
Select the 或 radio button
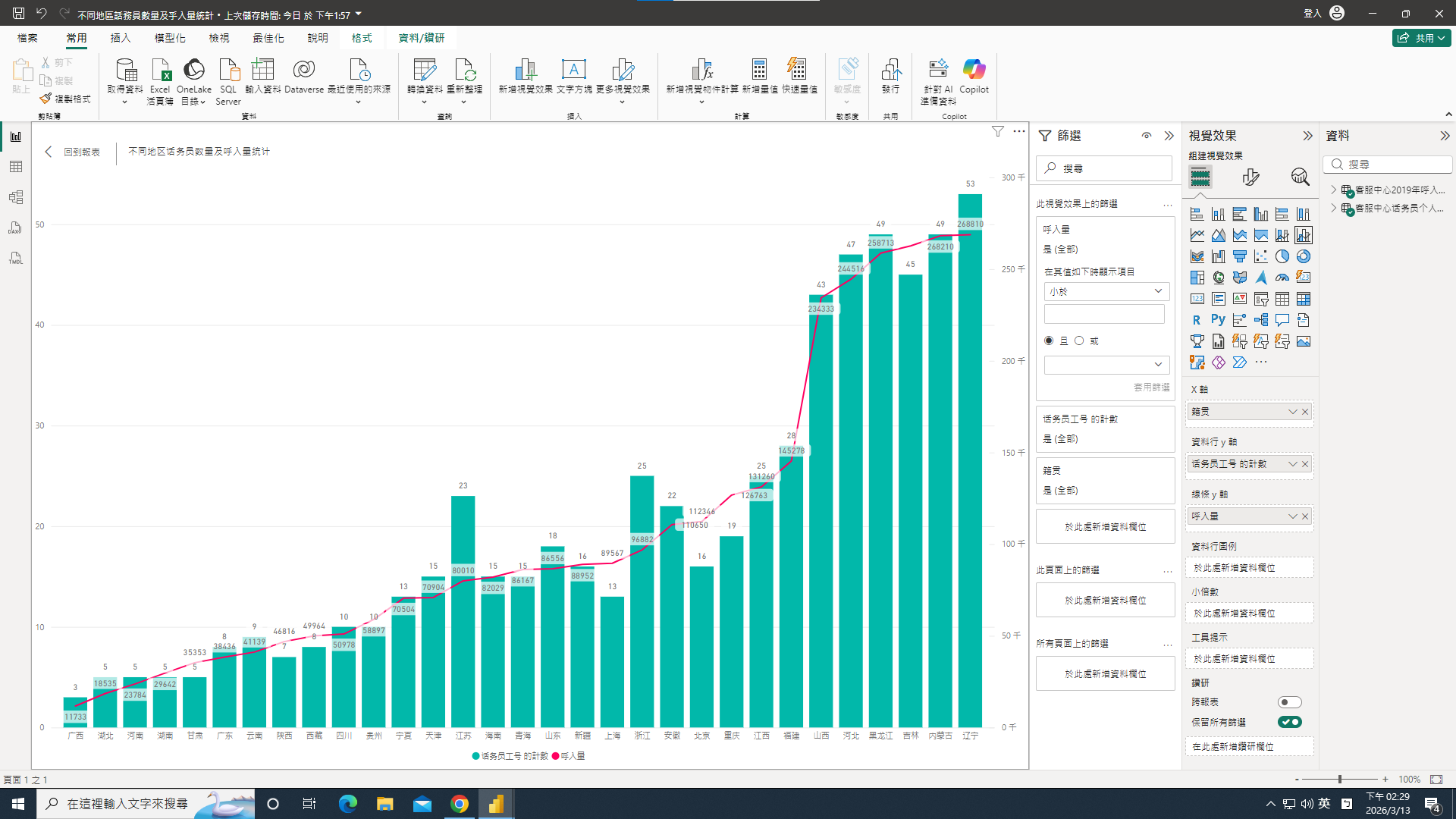[x=1079, y=340]
